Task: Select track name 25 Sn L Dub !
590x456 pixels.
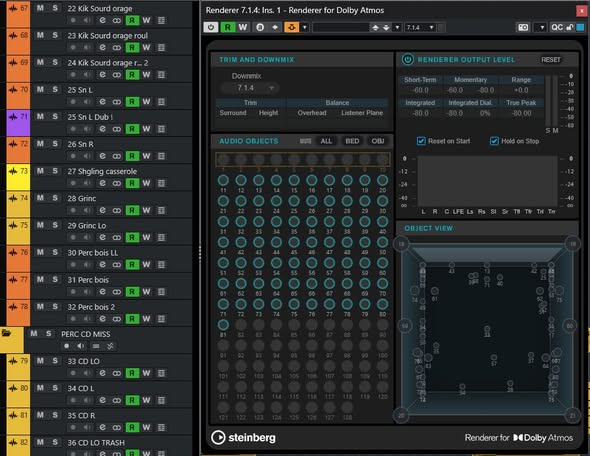Action: pyautogui.click(x=90, y=117)
